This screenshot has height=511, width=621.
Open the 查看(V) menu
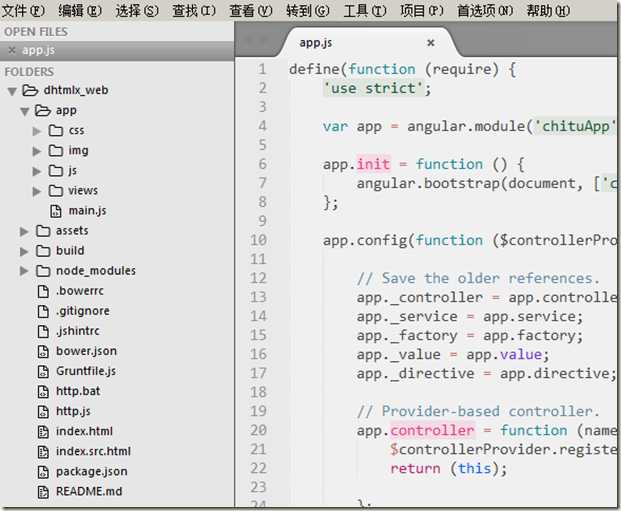click(251, 11)
